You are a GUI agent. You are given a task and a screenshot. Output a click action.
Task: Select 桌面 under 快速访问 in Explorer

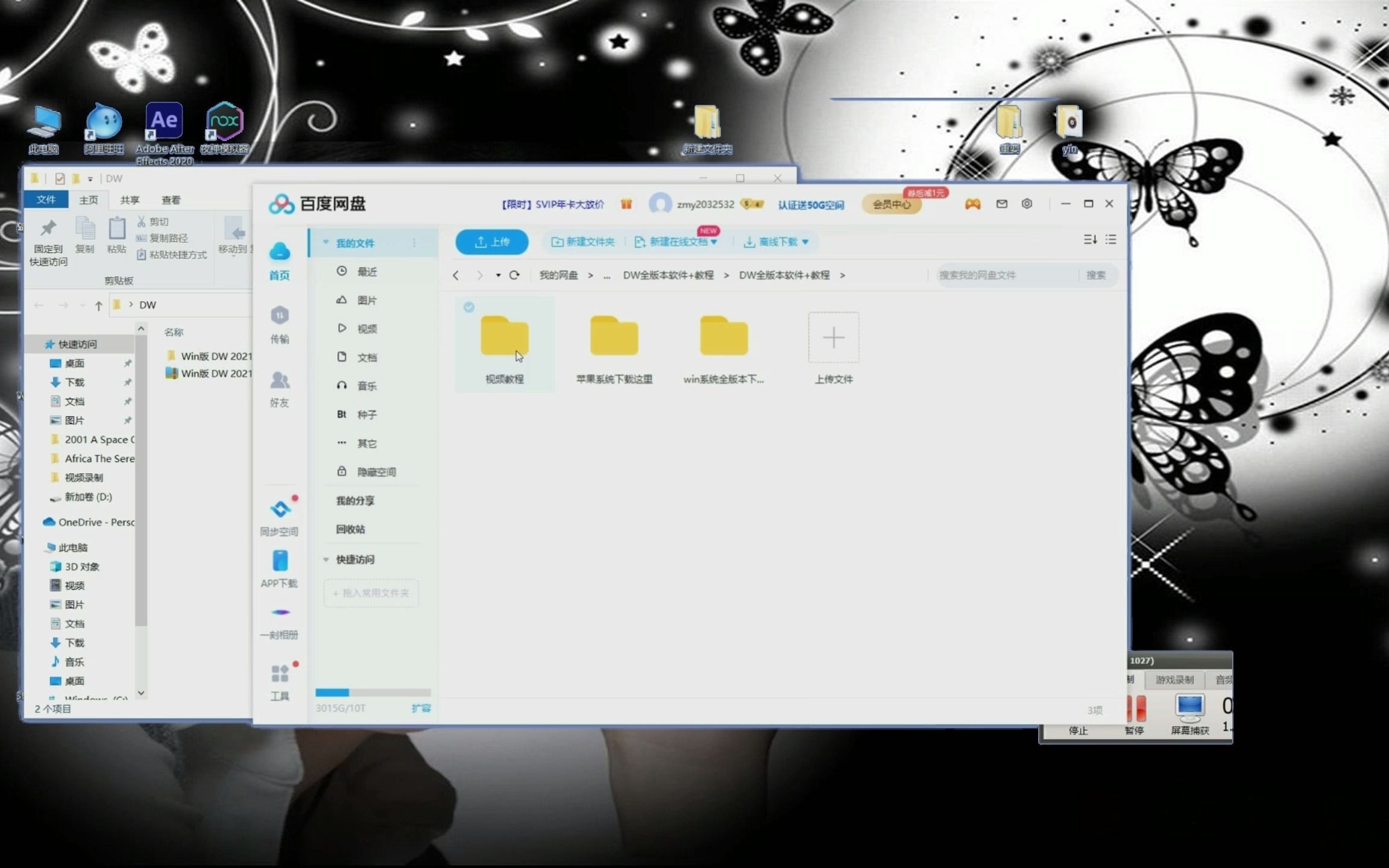(75, 363)
